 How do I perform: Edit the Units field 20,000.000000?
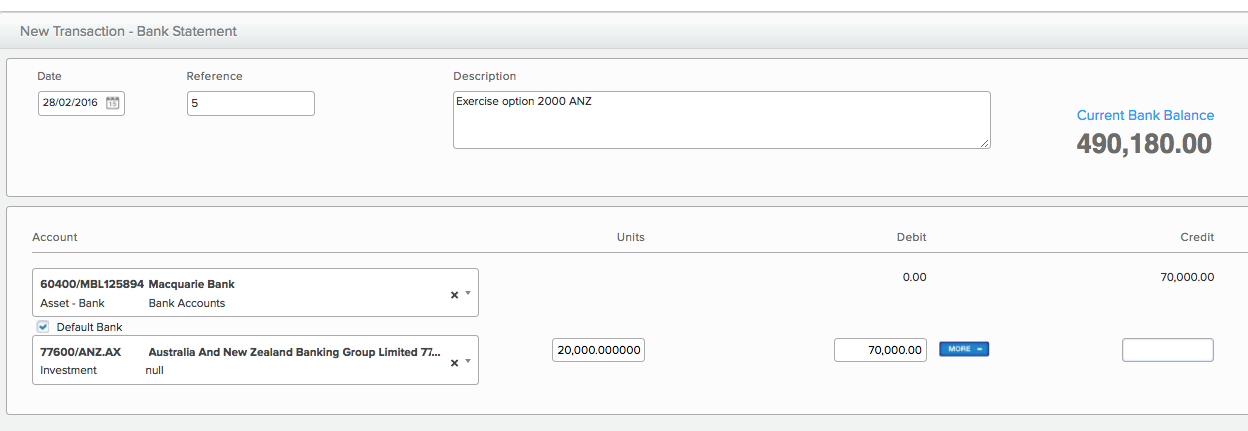tap(598, 350)
